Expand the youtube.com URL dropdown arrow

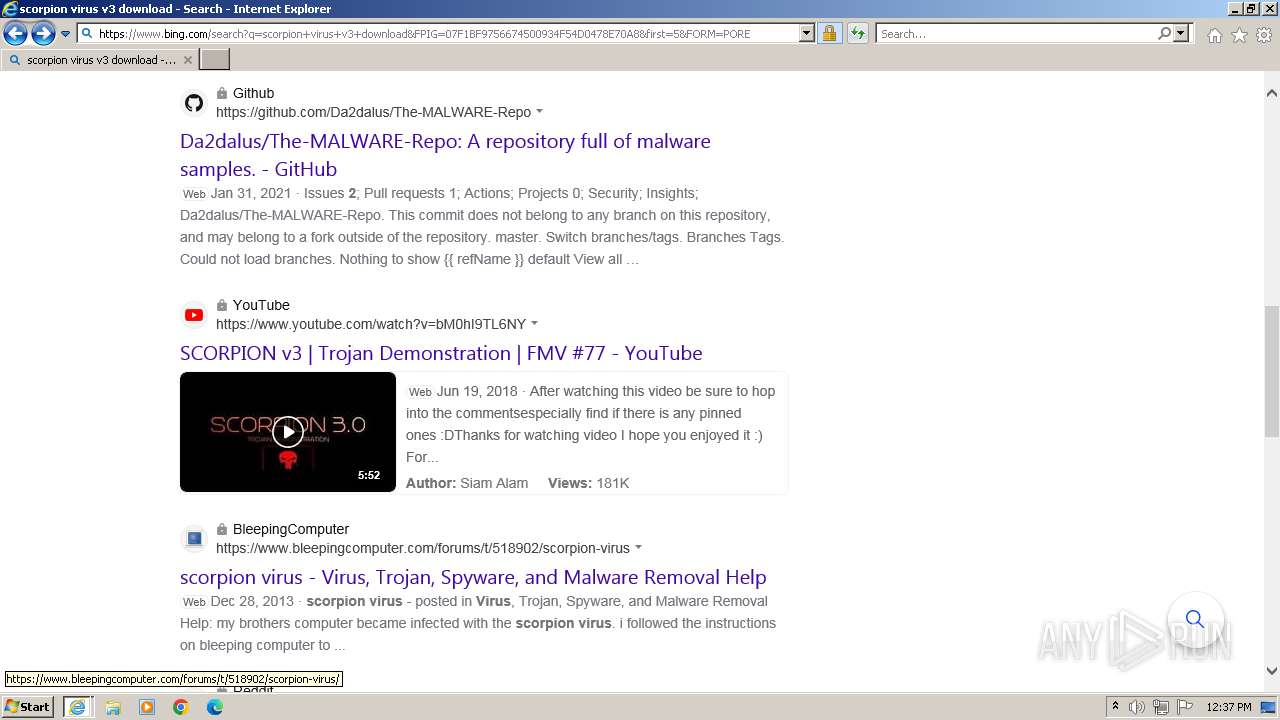(x=534, y=324)
